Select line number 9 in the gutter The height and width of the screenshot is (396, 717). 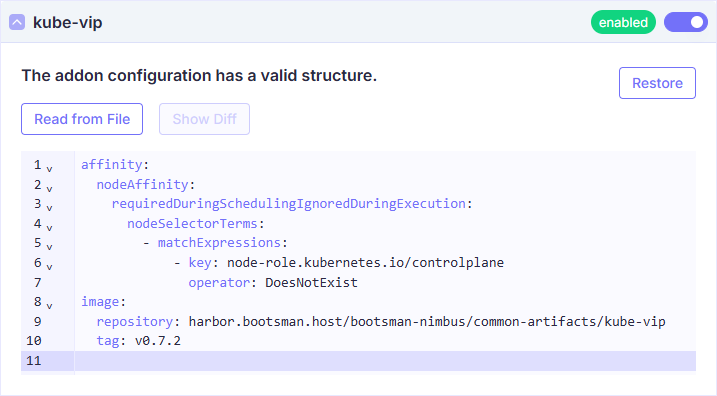[37, 321]
